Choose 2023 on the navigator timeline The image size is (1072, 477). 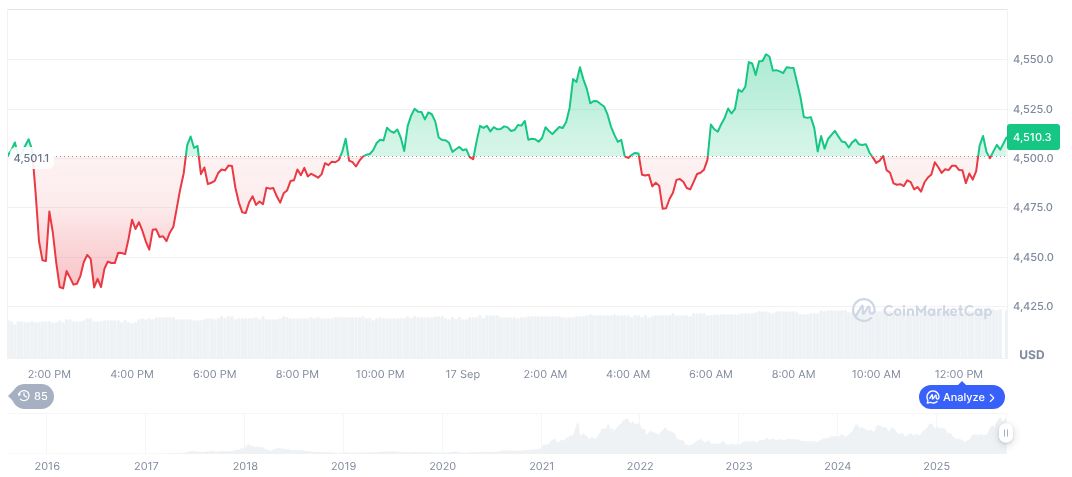pyautogui.click(x=739, y=466)
